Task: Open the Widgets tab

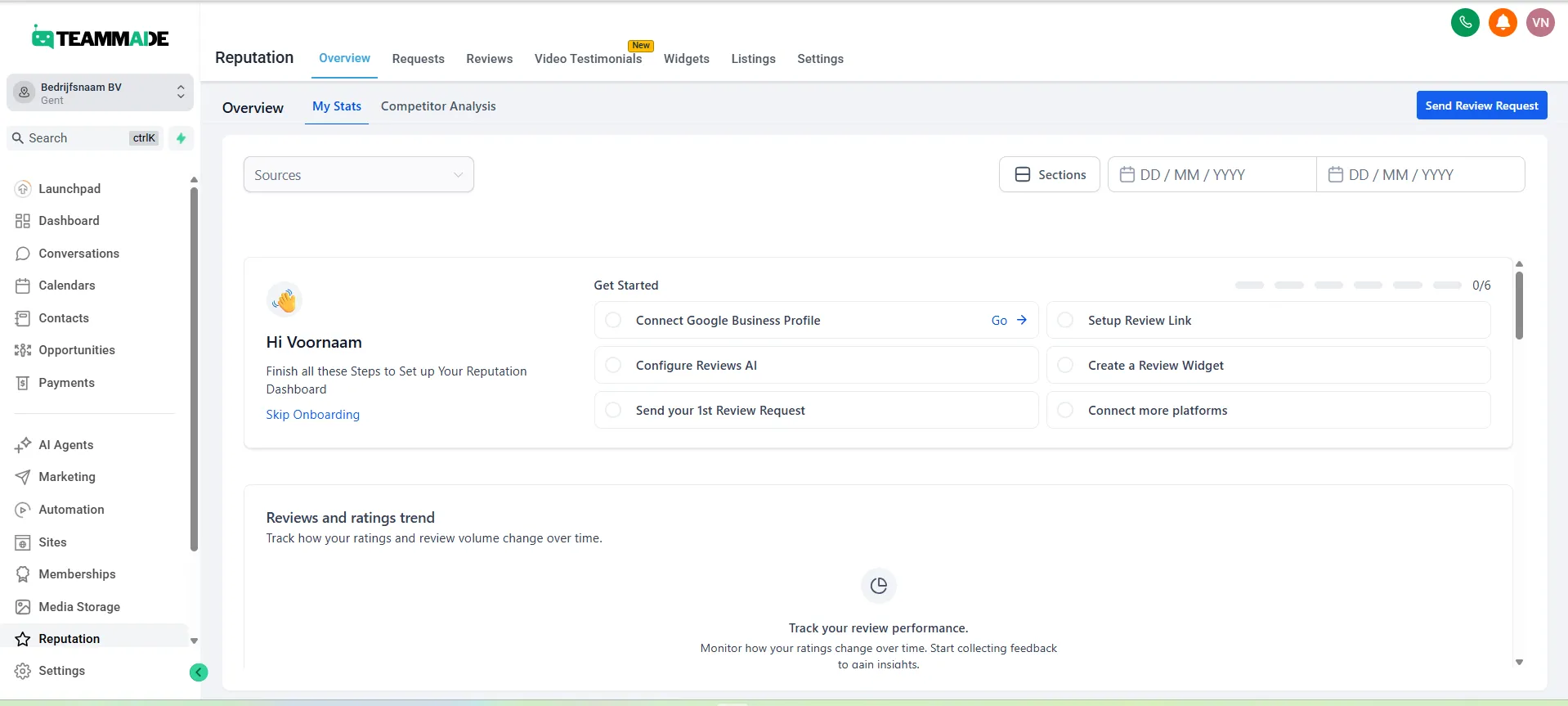Action: click(x=687, y=59)
